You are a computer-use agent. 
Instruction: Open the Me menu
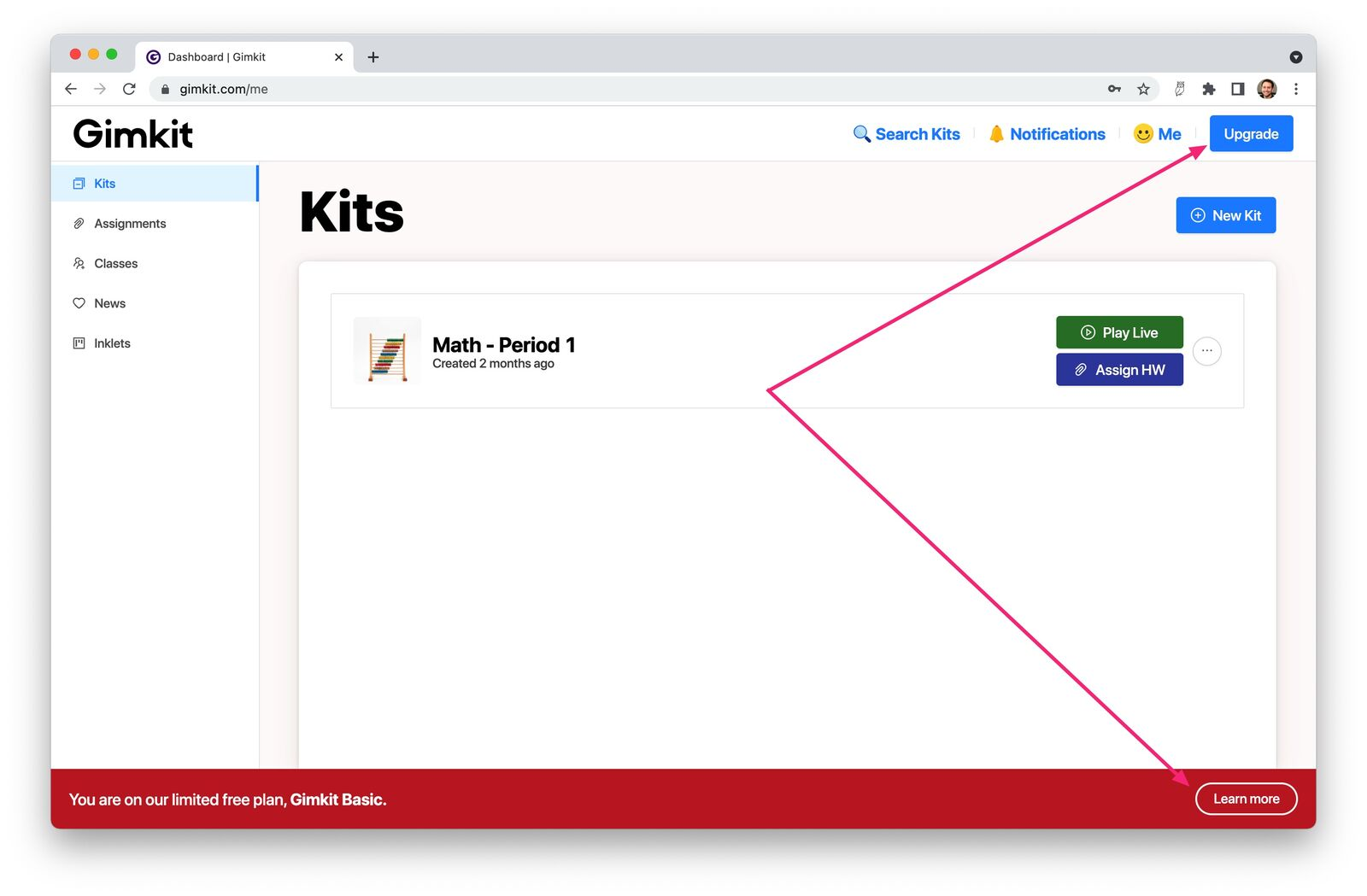click(x=1157, y=134)
